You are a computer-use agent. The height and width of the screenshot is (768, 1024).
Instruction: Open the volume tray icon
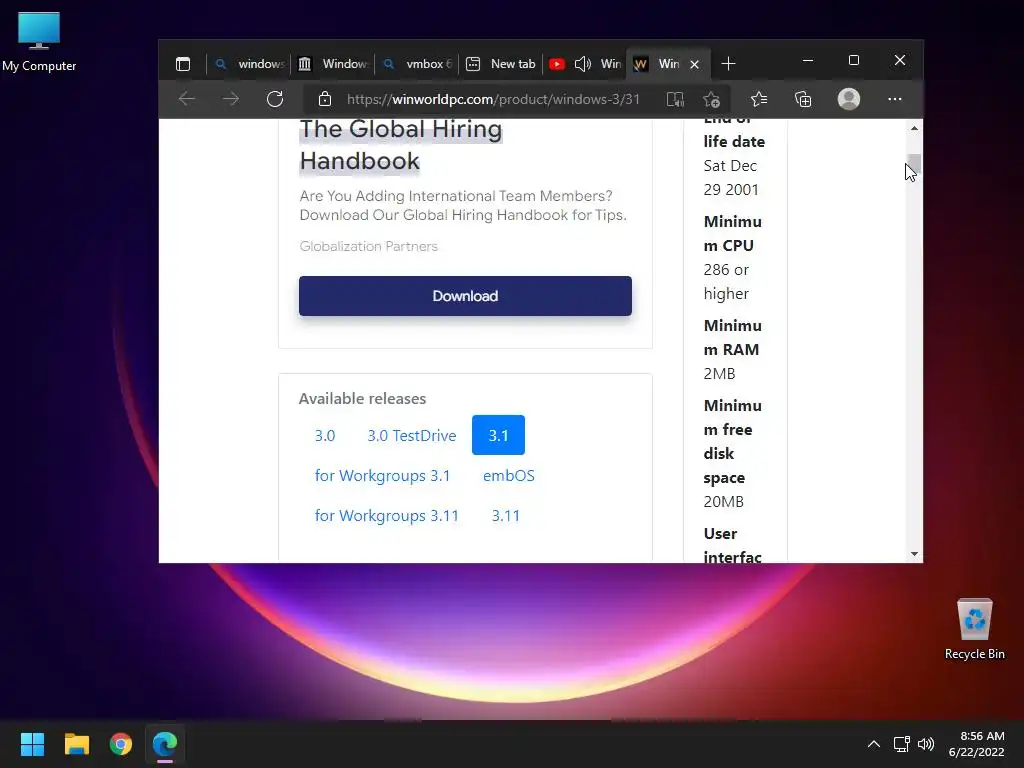click(x=925, y=744)
